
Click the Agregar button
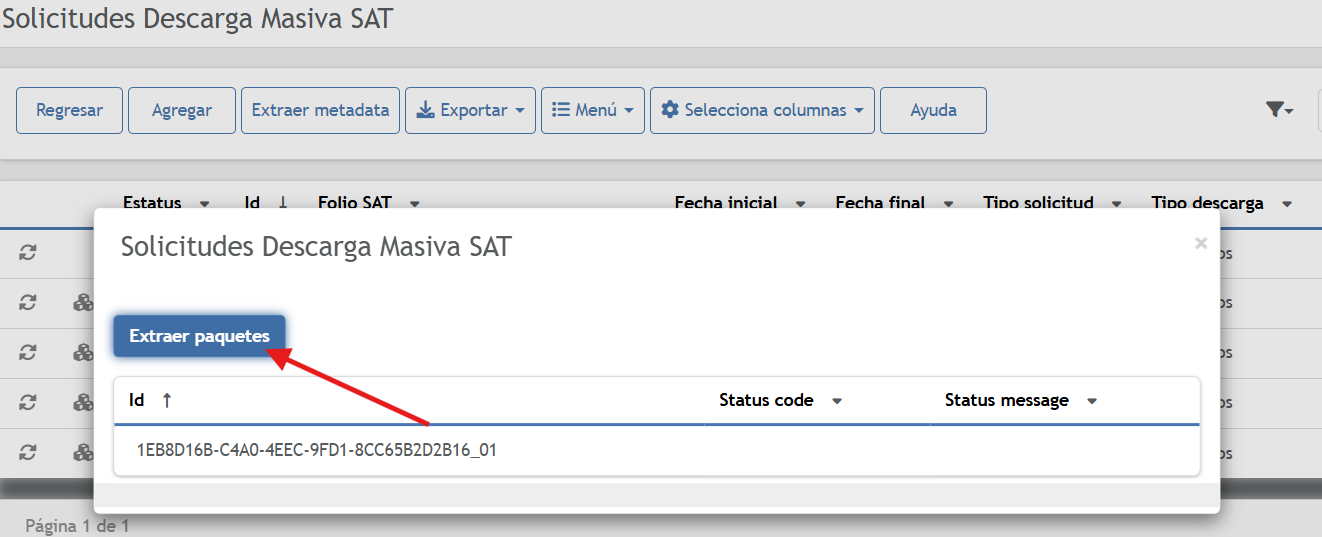point(182,110)
